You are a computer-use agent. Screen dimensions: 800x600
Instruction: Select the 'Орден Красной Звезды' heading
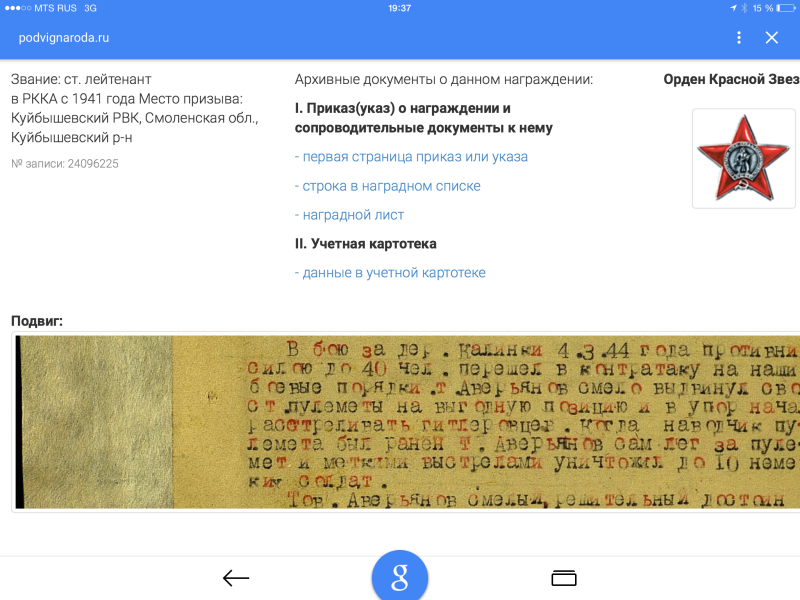point(732,79)
